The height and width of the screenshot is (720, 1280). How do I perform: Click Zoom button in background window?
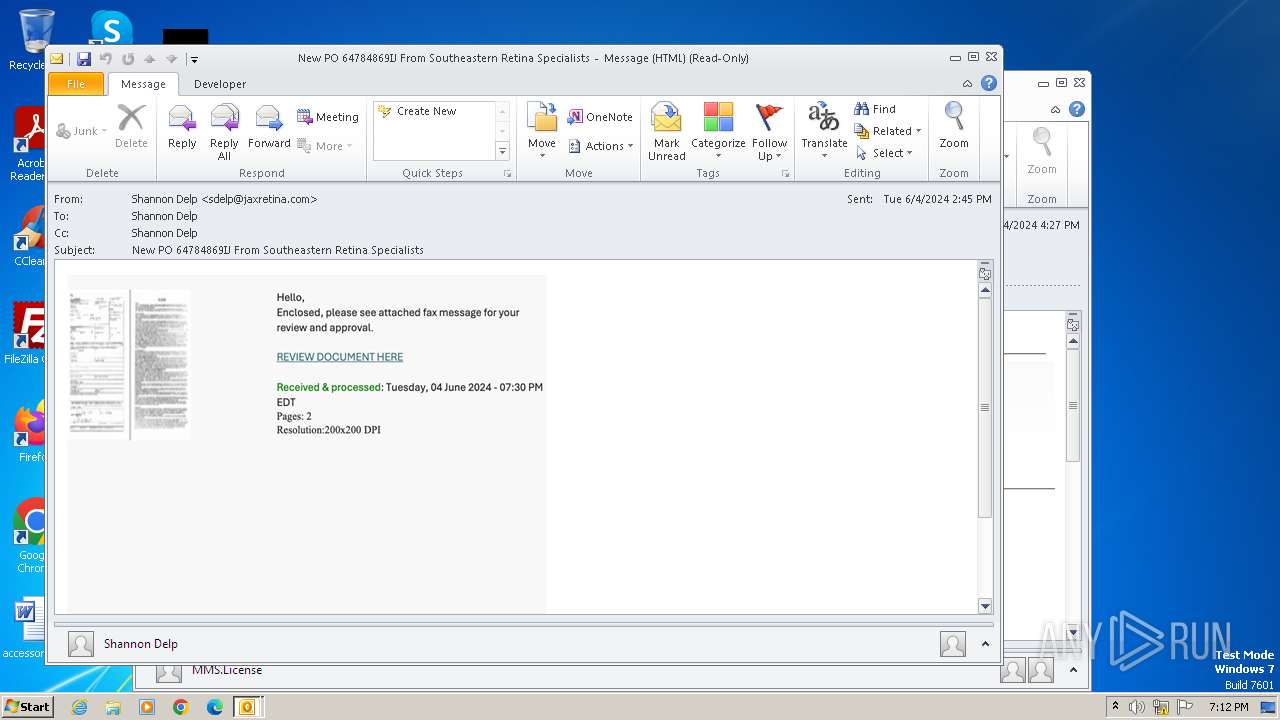1042,151
